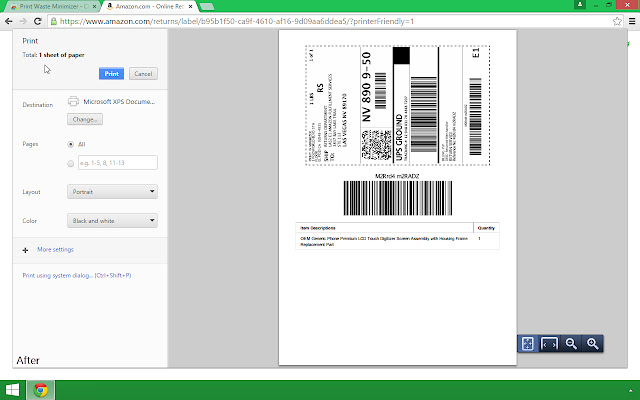The width and height of the screenshot is (640, 400).
Task: Open the Windows Start button
Action: click(x=12, y=390)
